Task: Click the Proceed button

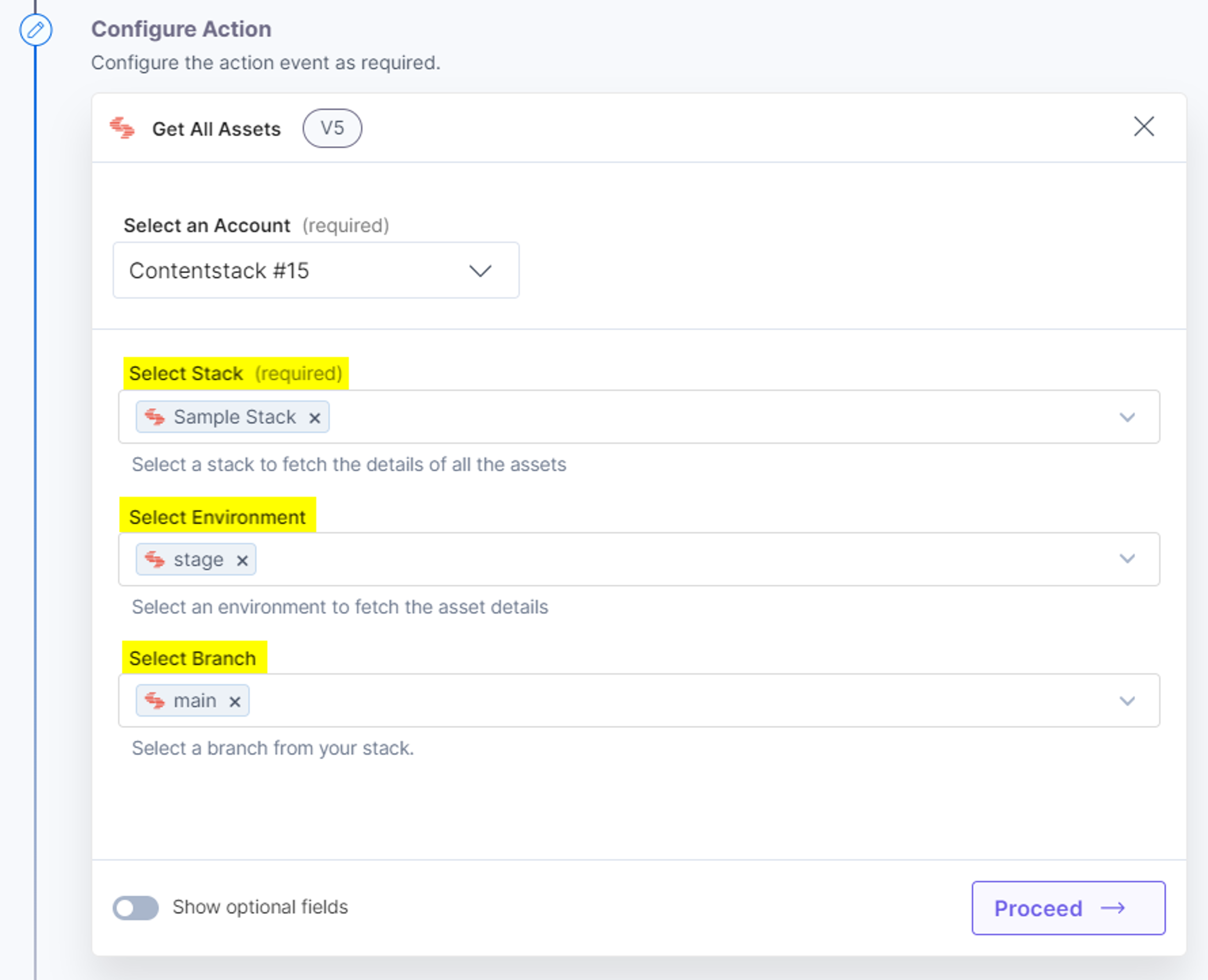Action: pos(1068,908)
